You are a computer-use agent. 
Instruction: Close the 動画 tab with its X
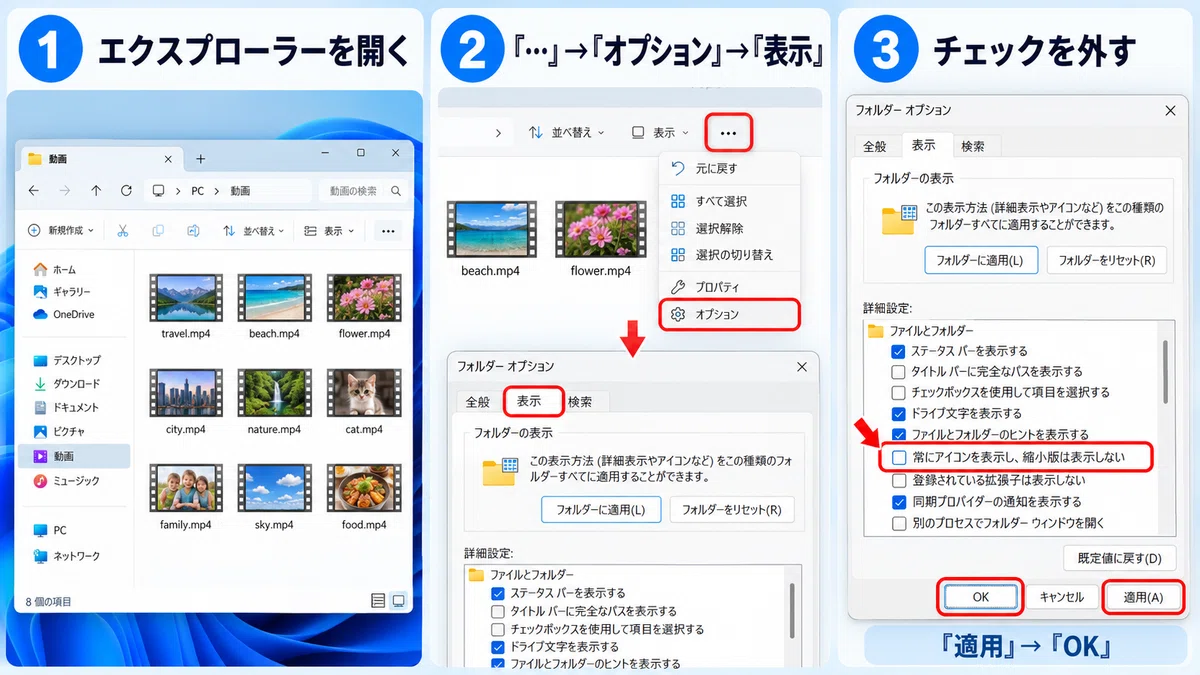click(170, 158)
